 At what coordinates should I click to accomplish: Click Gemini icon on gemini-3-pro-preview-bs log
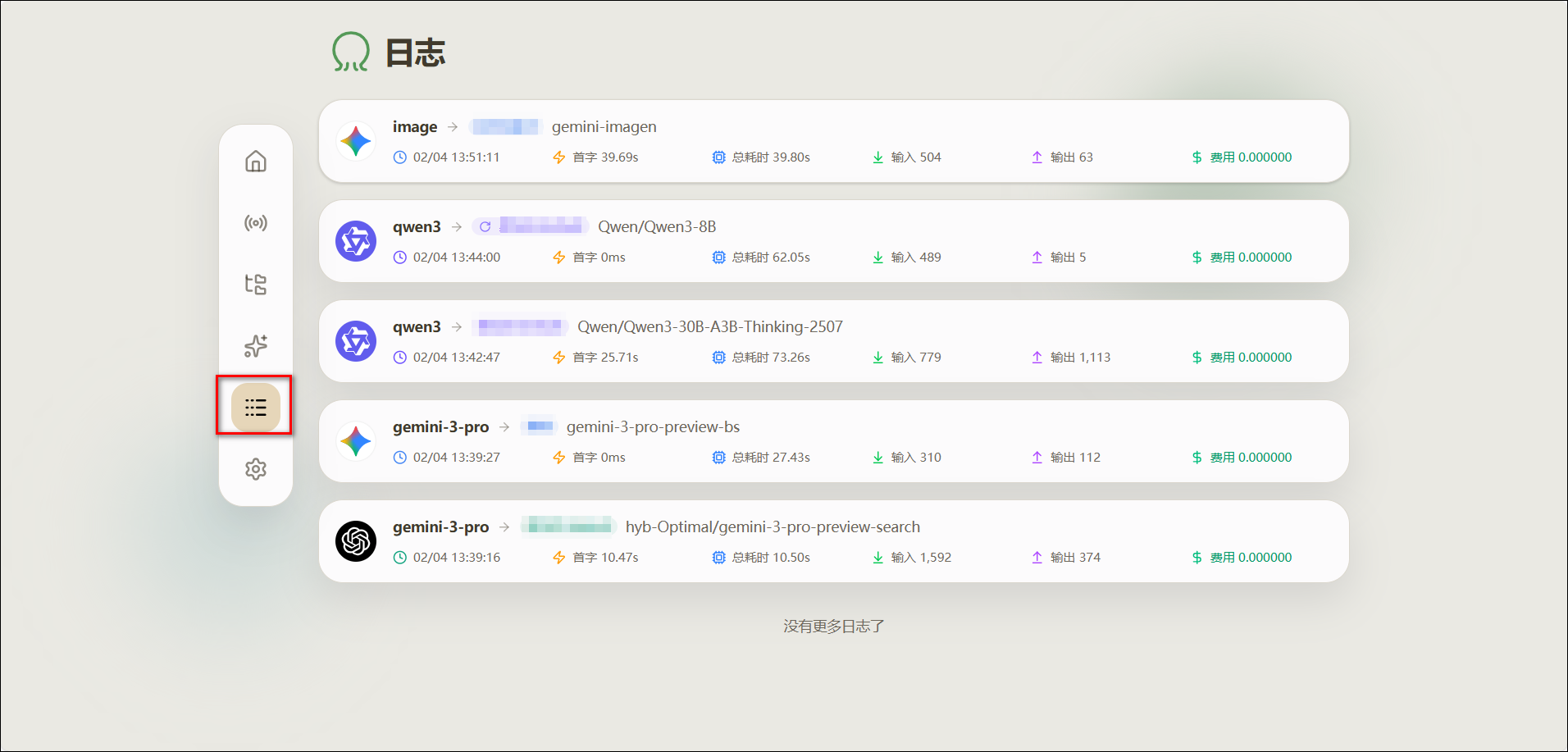[356, 441]
